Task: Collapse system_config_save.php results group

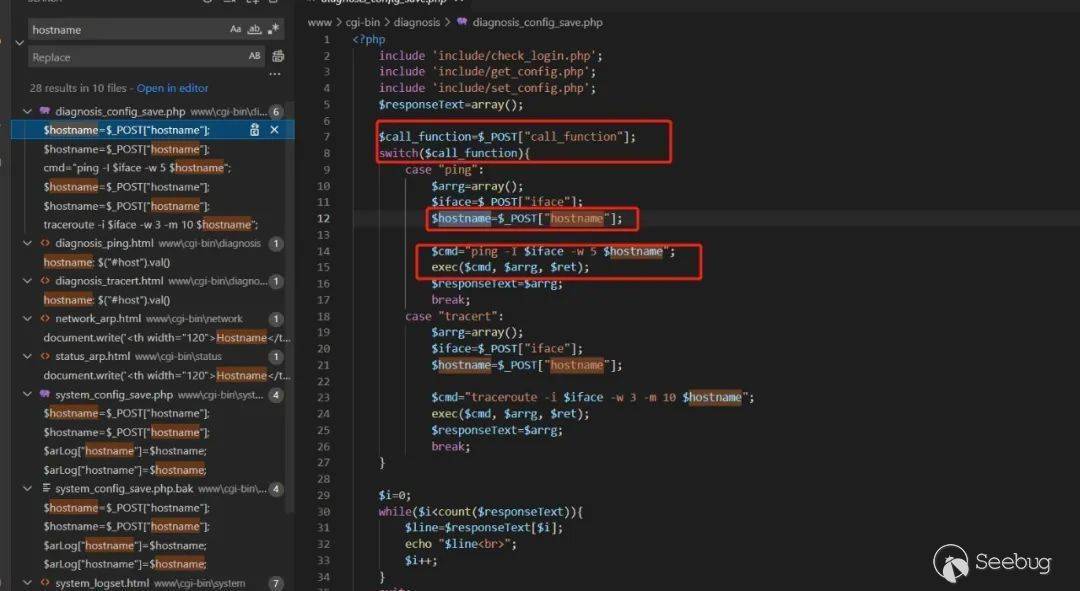Action: point(29,395)
